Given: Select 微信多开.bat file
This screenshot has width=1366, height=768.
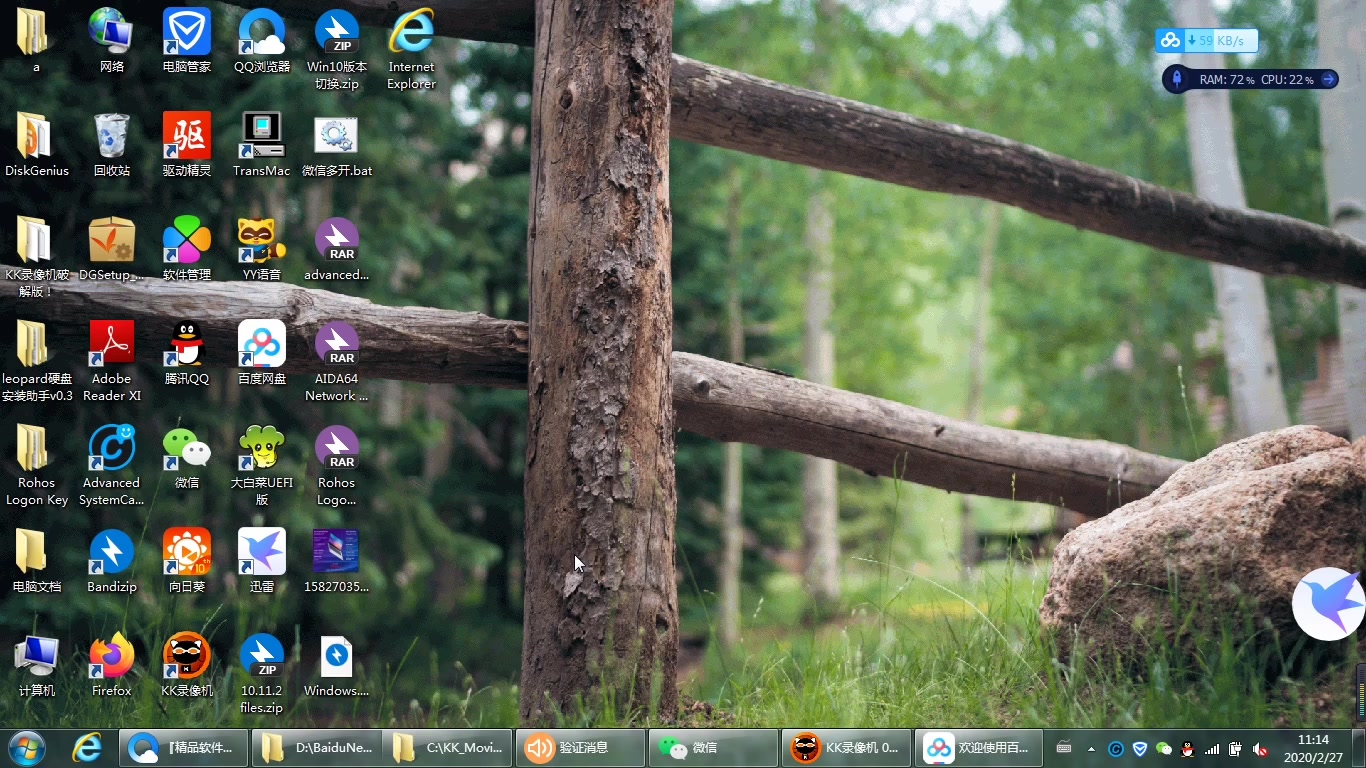Looking at the screenshot, I should pyautogui.click(x=337, y=145).
